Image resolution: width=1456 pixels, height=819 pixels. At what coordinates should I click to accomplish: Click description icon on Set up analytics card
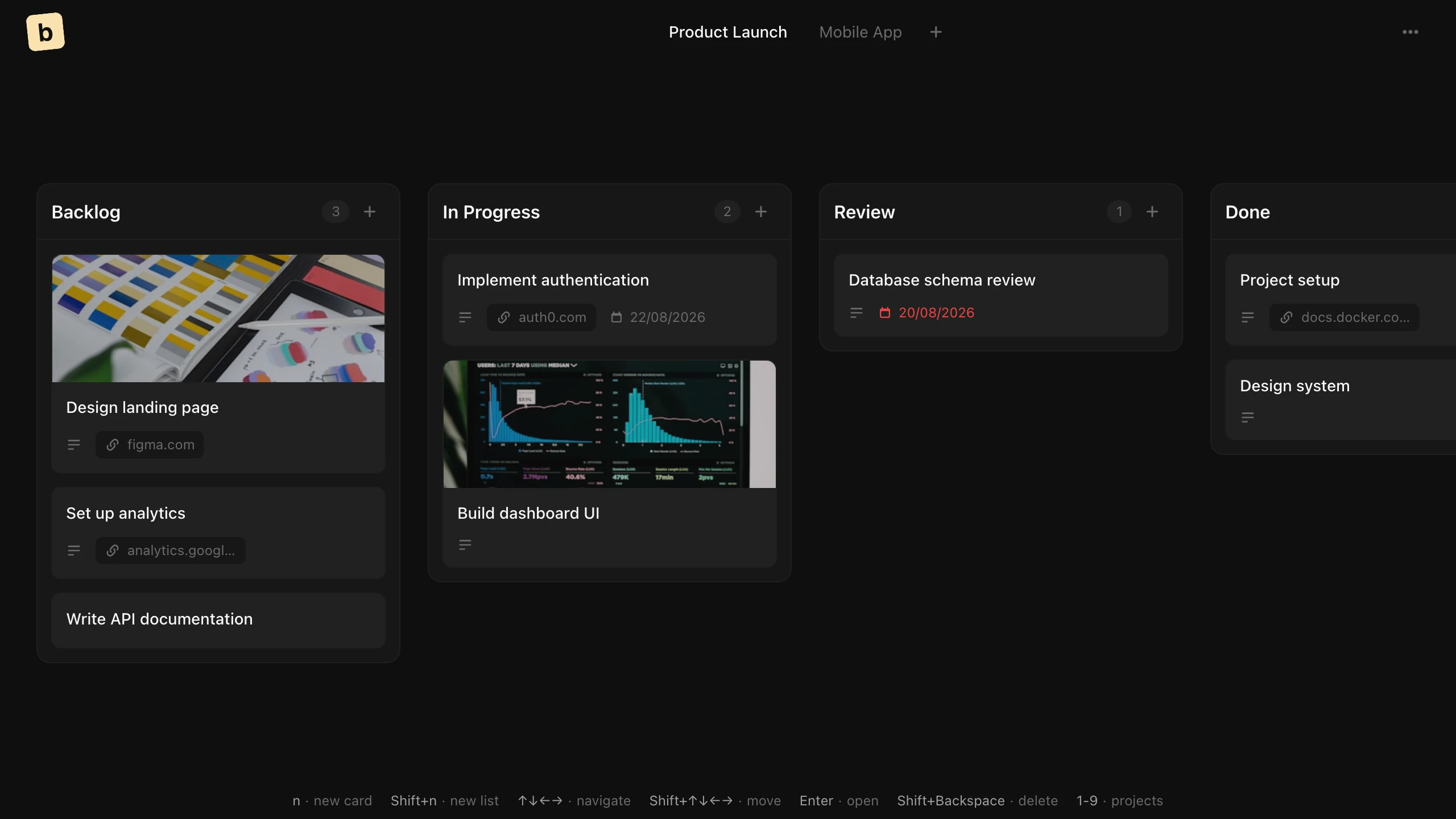tap(74, 551)
